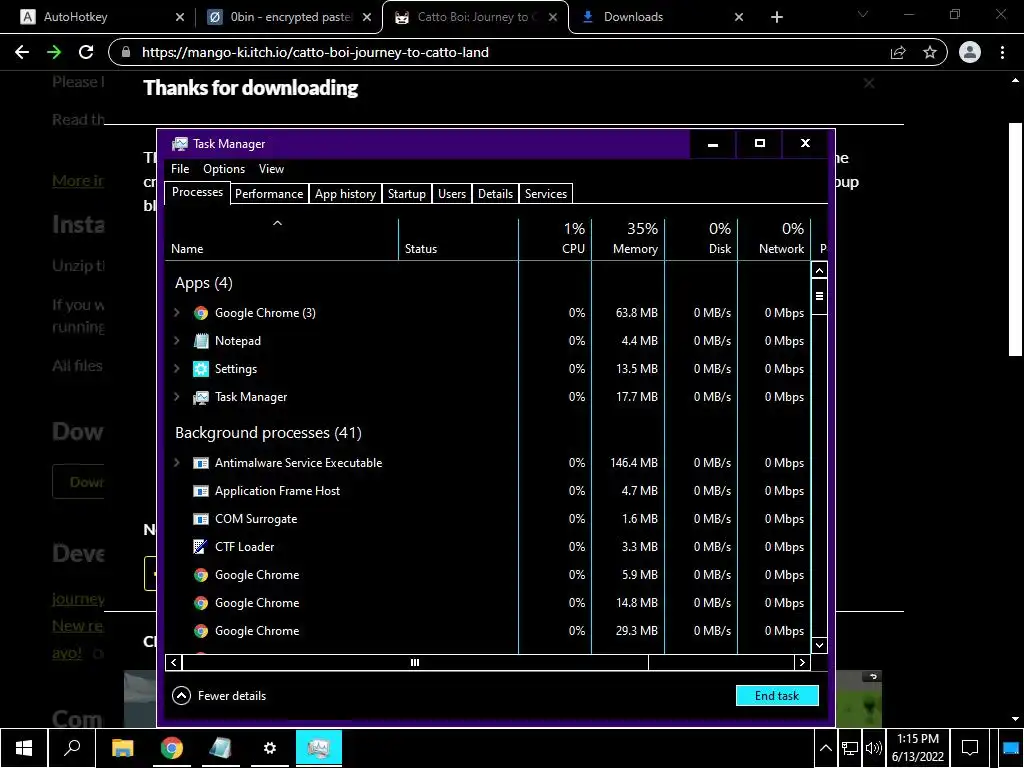Viewport: 1024px width, 768px height.
Task: Sort by Memory column header
Action: click(628, 240)
